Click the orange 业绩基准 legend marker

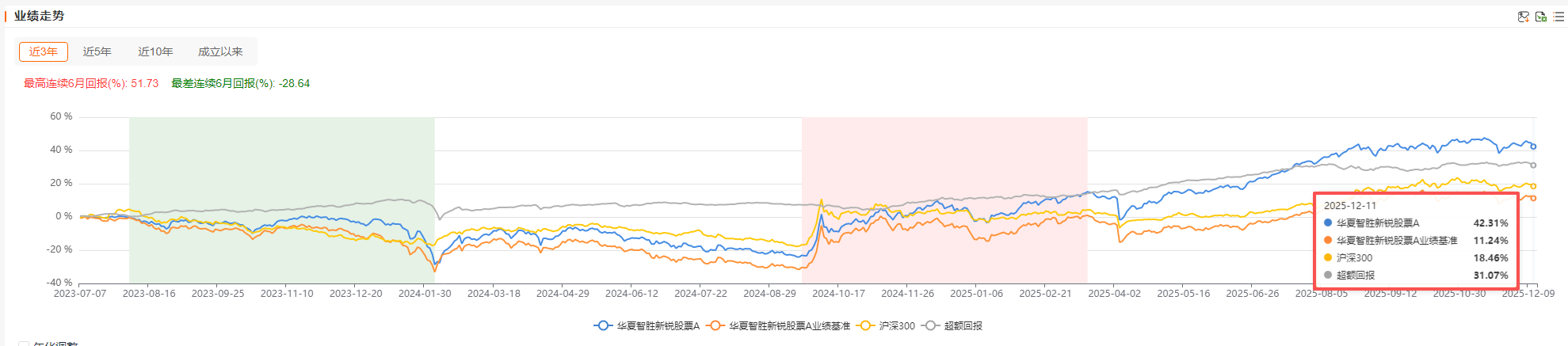[715, 325]
